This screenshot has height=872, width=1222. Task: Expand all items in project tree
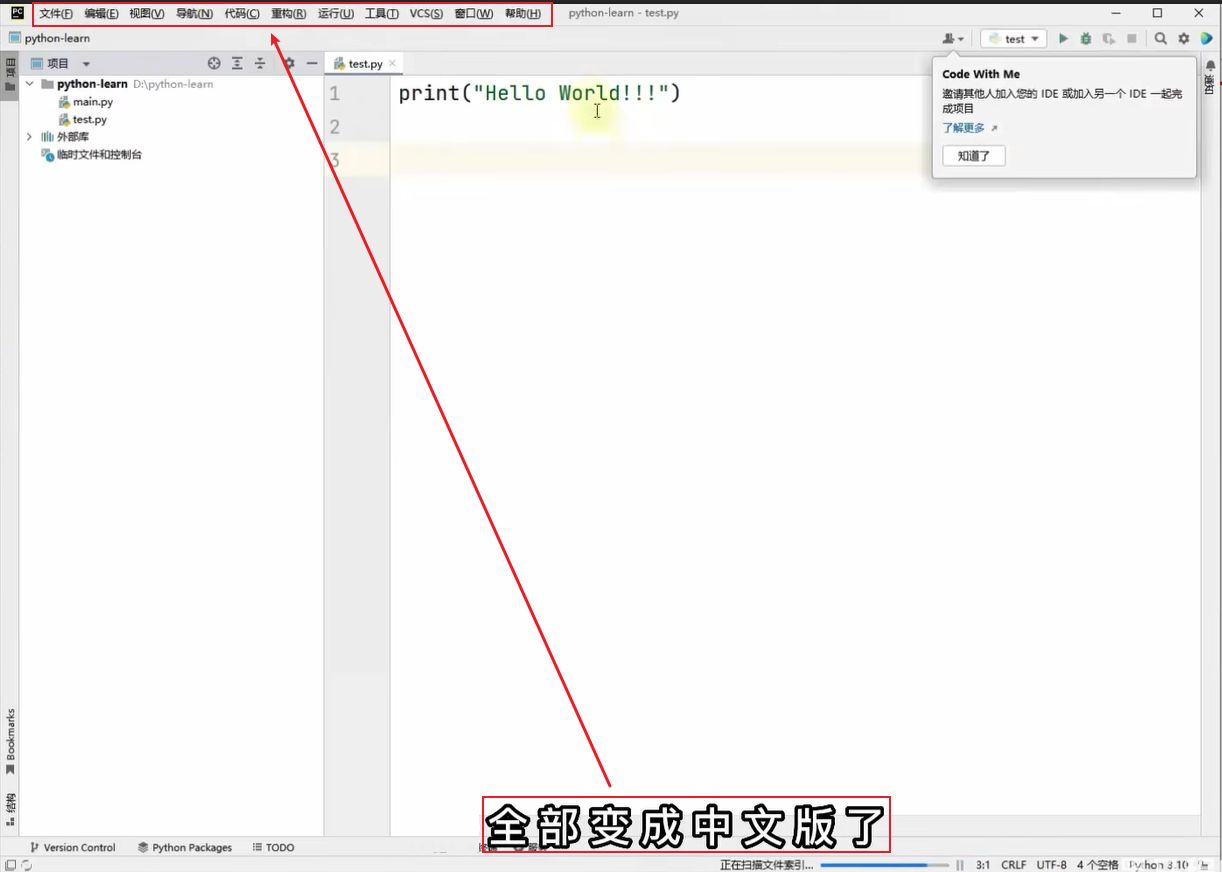pos(237,63)
